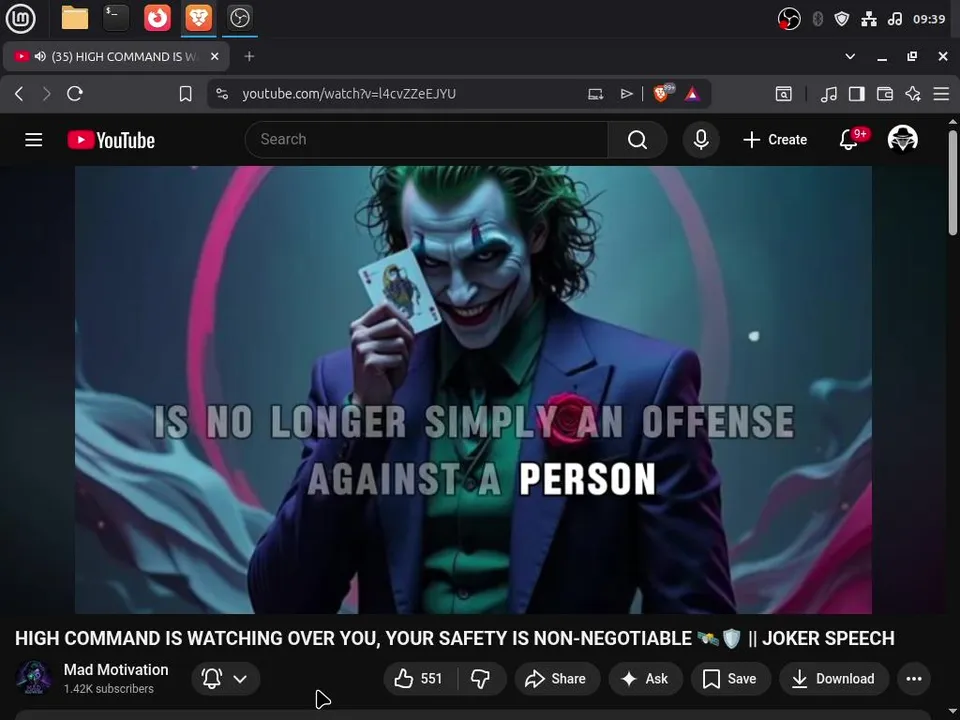Switch to Brave browser in the taskbar
The image size is (960, 720).
pyautogui.click(x=198, y=18)
